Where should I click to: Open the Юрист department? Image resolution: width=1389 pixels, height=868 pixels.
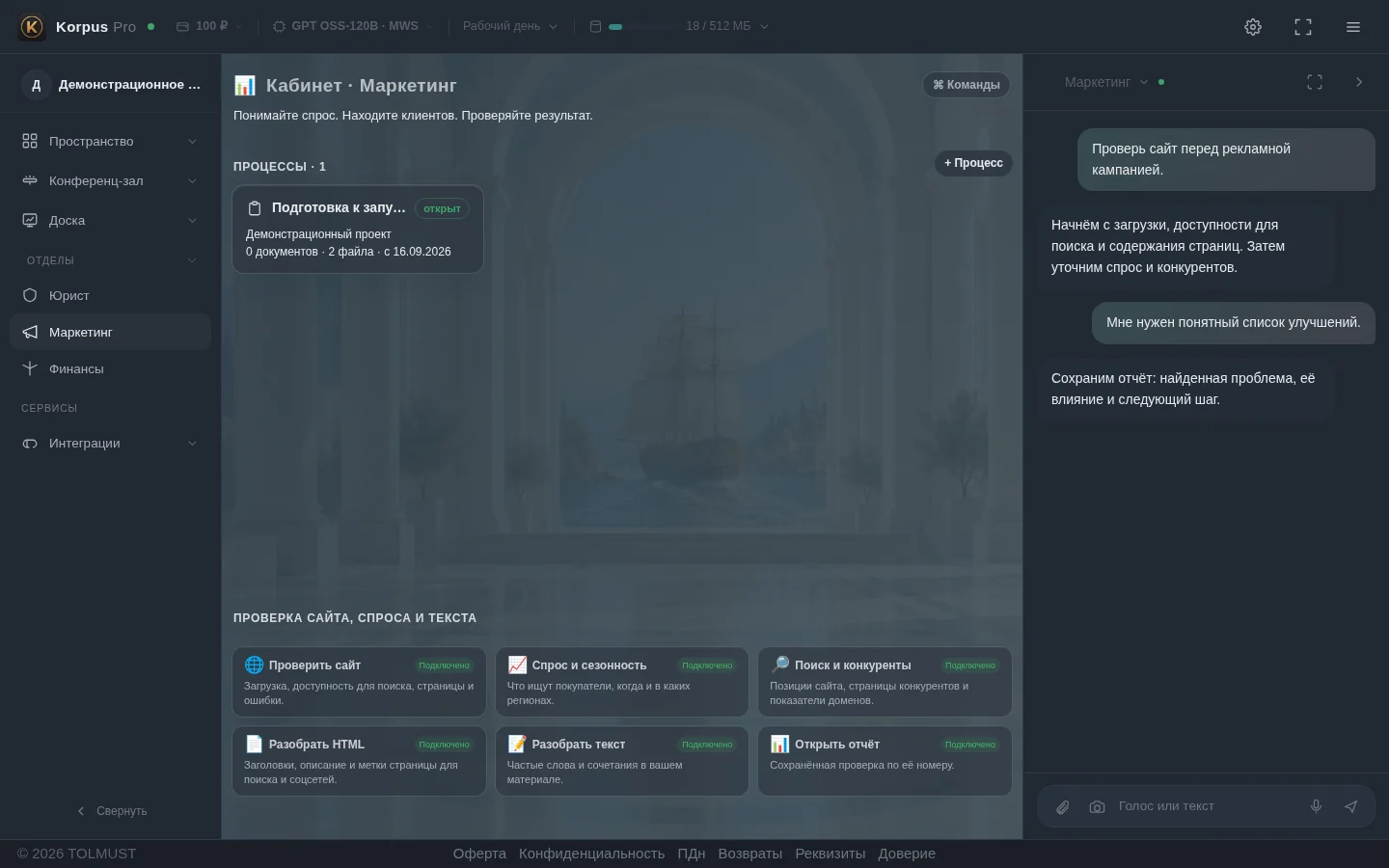tap(110, 296)
